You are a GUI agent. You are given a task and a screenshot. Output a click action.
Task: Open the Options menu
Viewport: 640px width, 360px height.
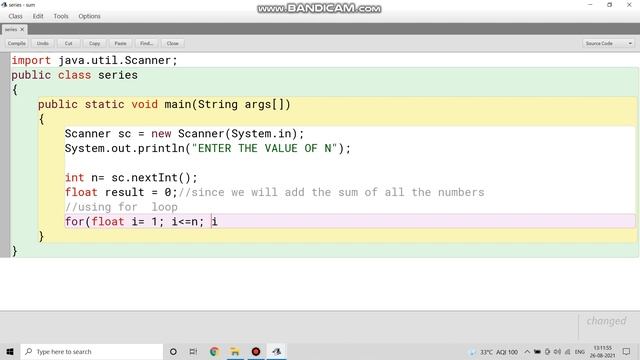tap(89, 16)
